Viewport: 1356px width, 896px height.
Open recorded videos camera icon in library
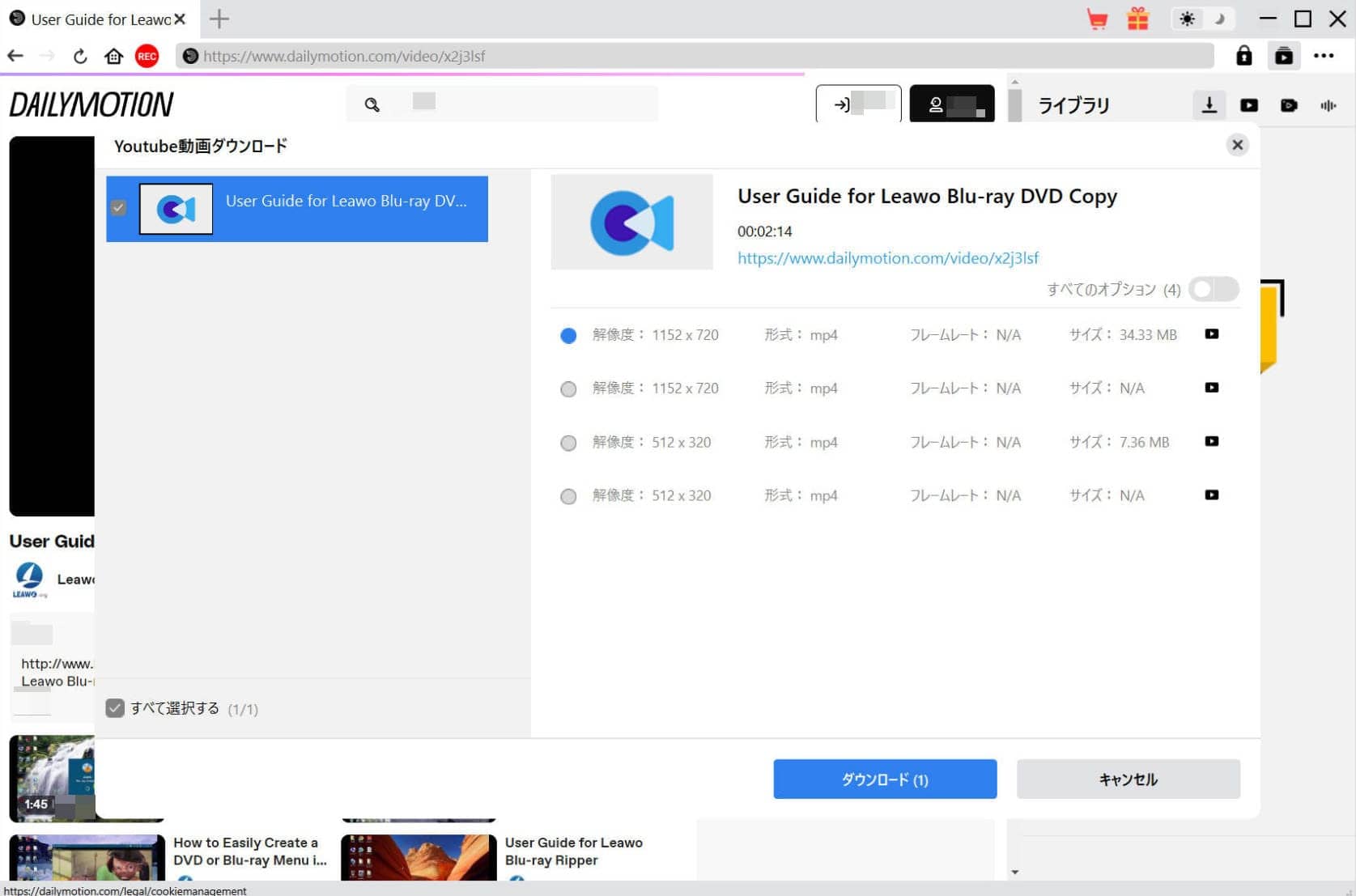click(x=1289, y=105)
